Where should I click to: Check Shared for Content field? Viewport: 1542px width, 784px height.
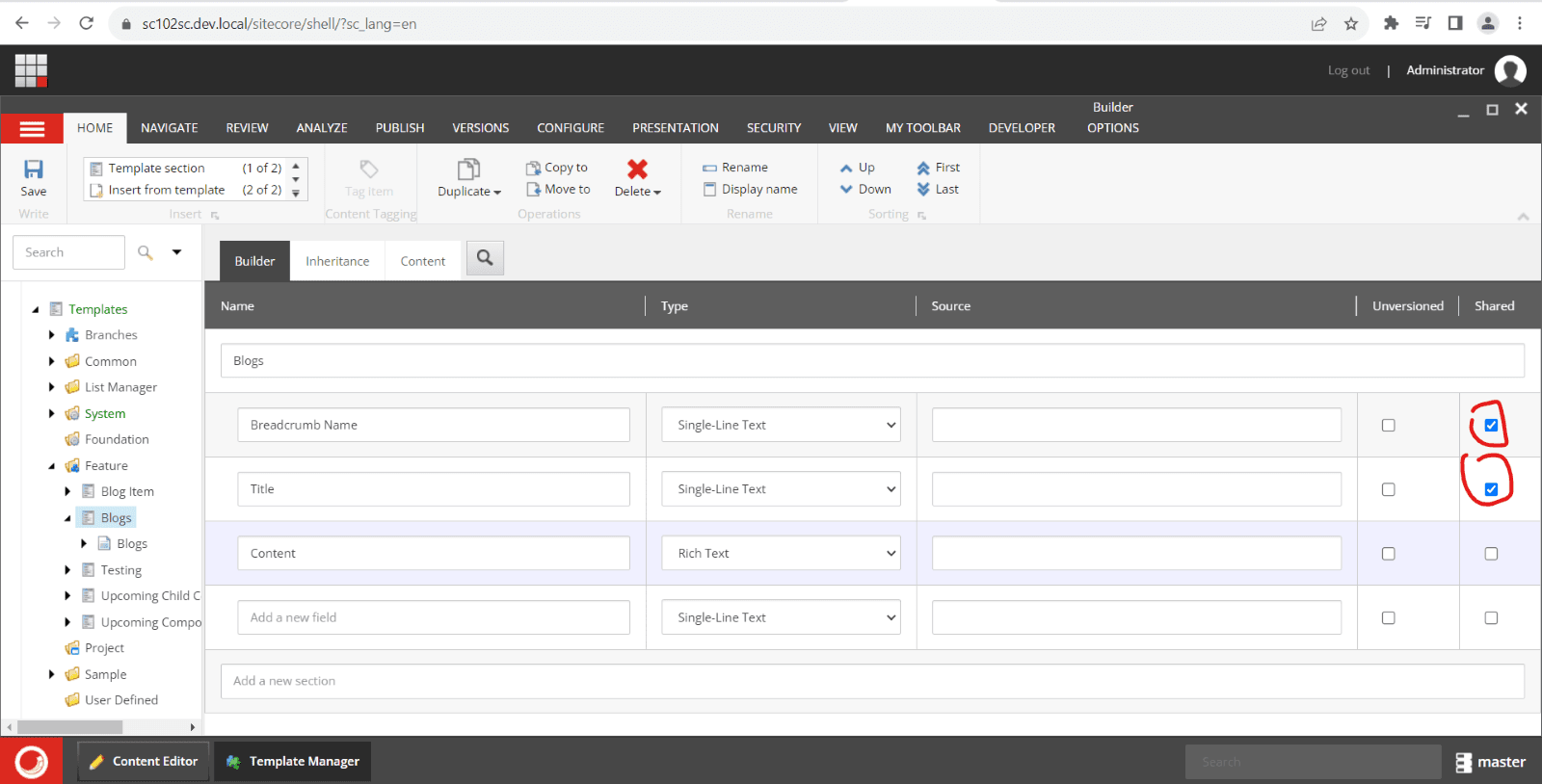point(1491,554)
